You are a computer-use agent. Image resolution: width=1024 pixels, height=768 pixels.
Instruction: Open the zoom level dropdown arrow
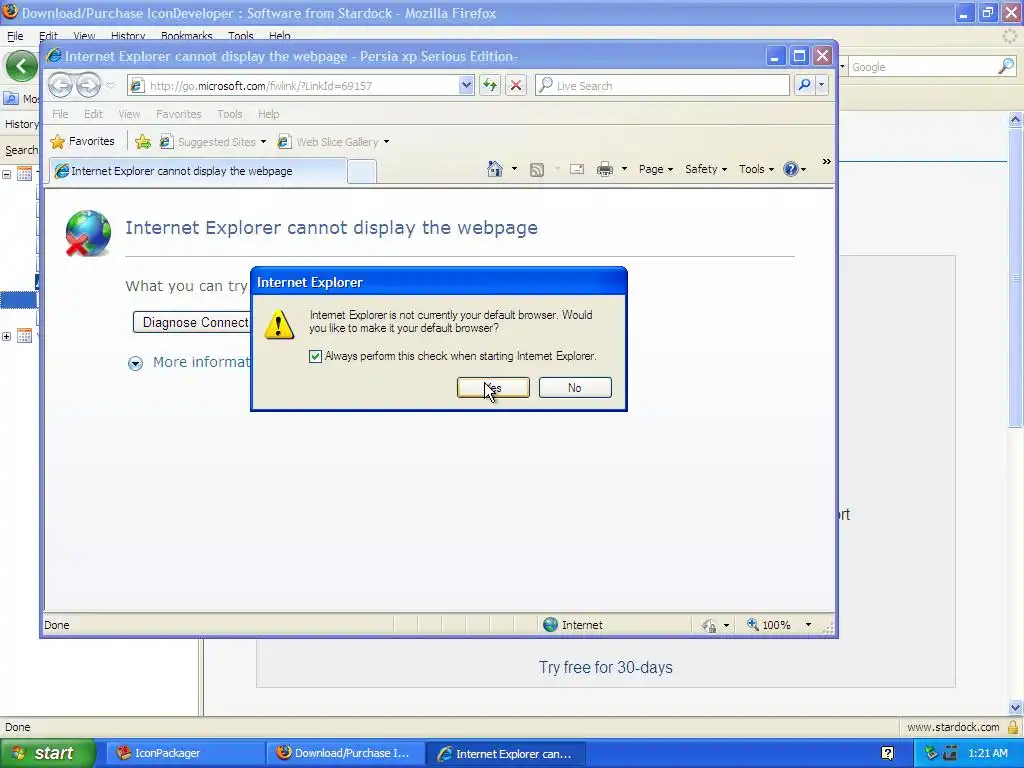(x=808, y=625)
